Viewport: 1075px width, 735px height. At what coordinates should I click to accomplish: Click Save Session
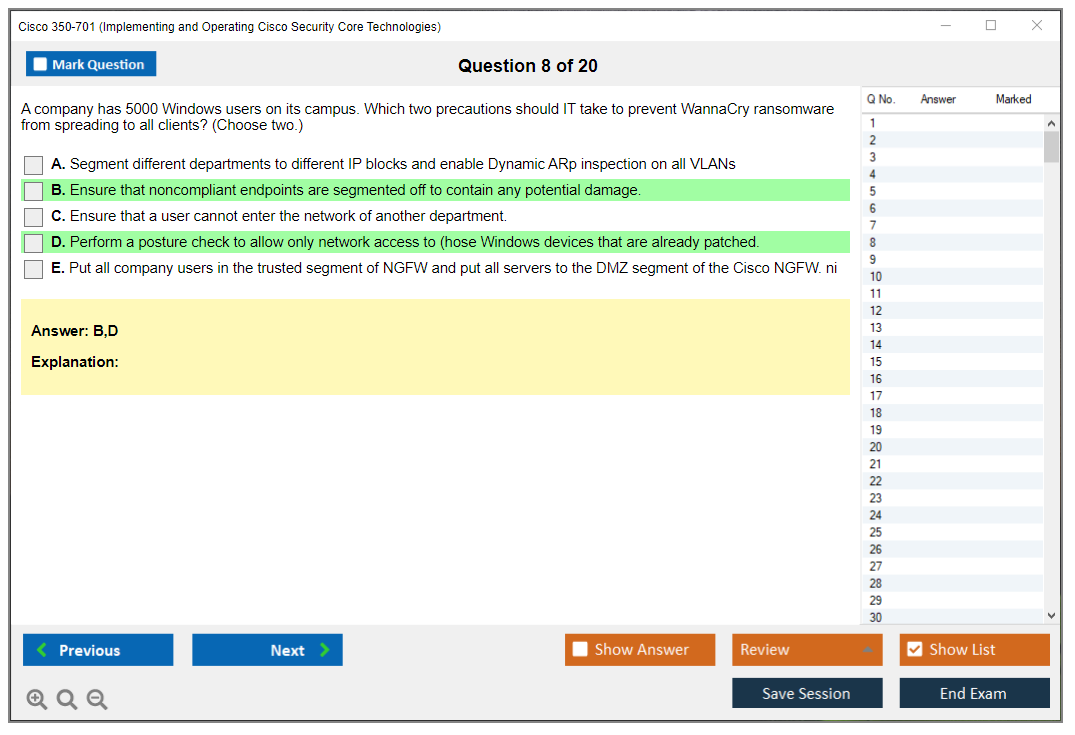[x=807, y=693]
